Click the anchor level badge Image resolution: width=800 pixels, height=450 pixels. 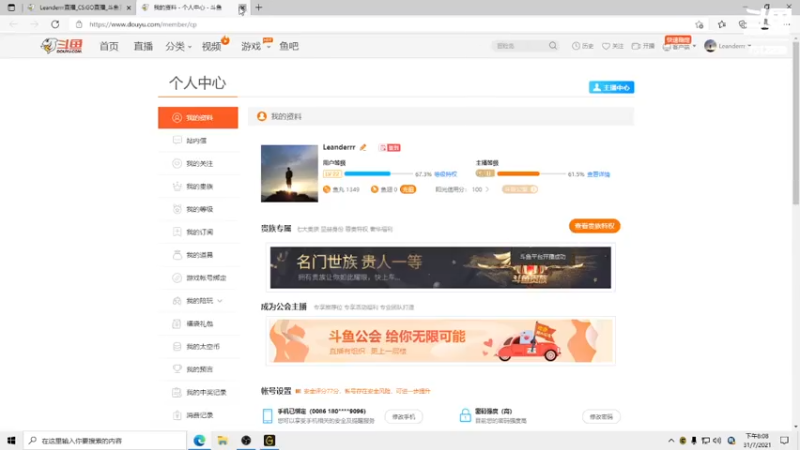pyautogui.click(x=485, y=173)
